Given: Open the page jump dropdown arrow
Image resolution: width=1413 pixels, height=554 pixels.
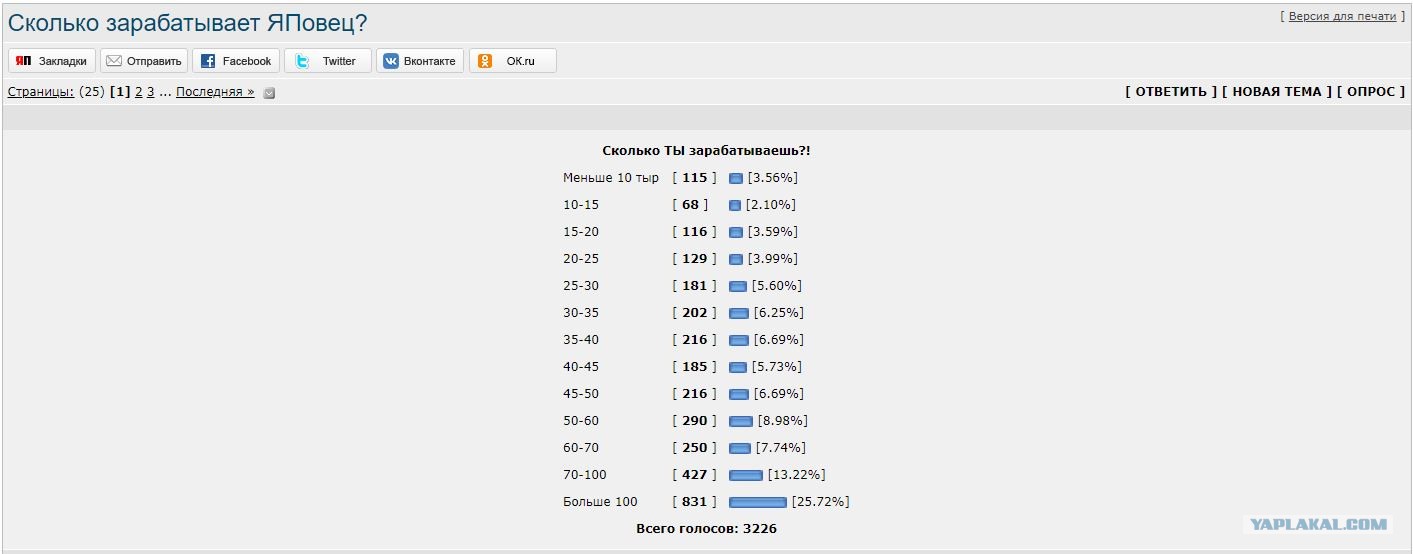Looking at the screenshot, I should 269,93.
